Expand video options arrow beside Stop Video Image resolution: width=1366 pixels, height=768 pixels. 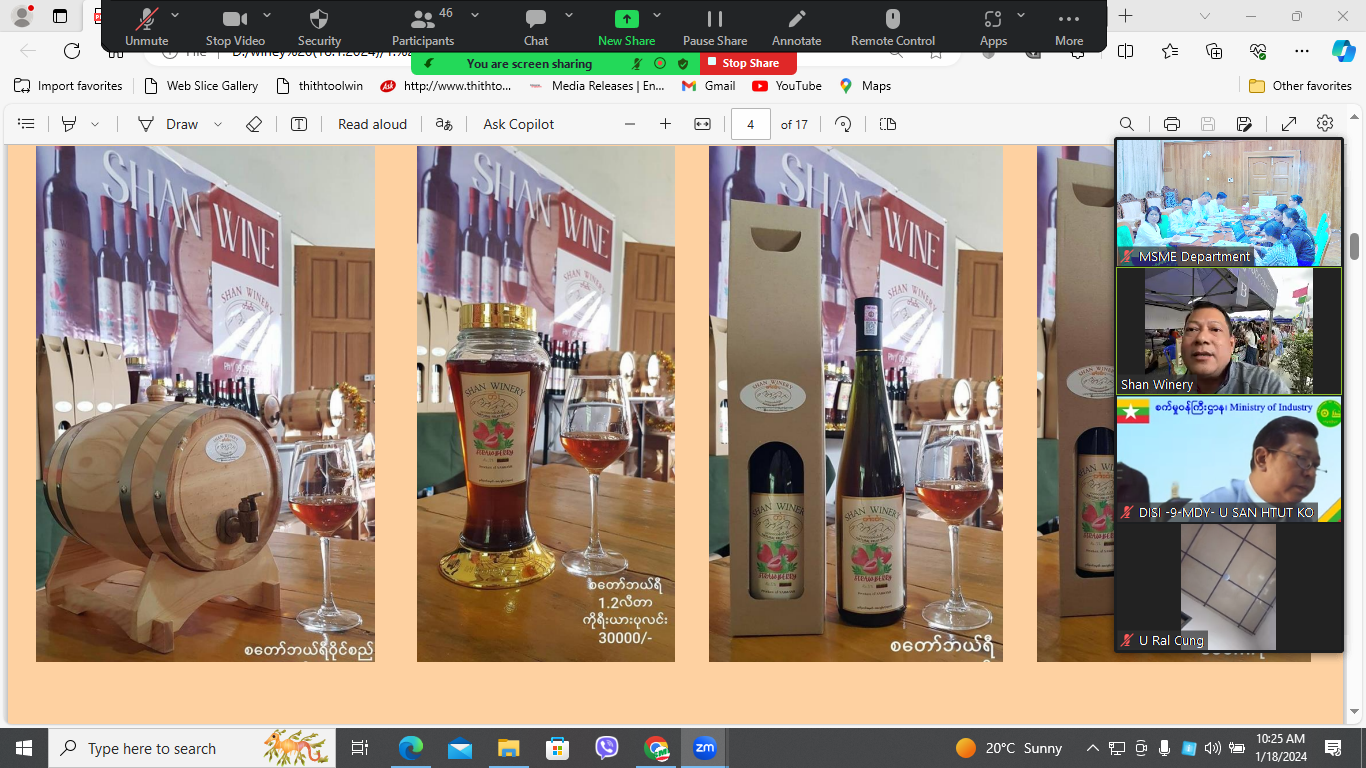point(267,15)
